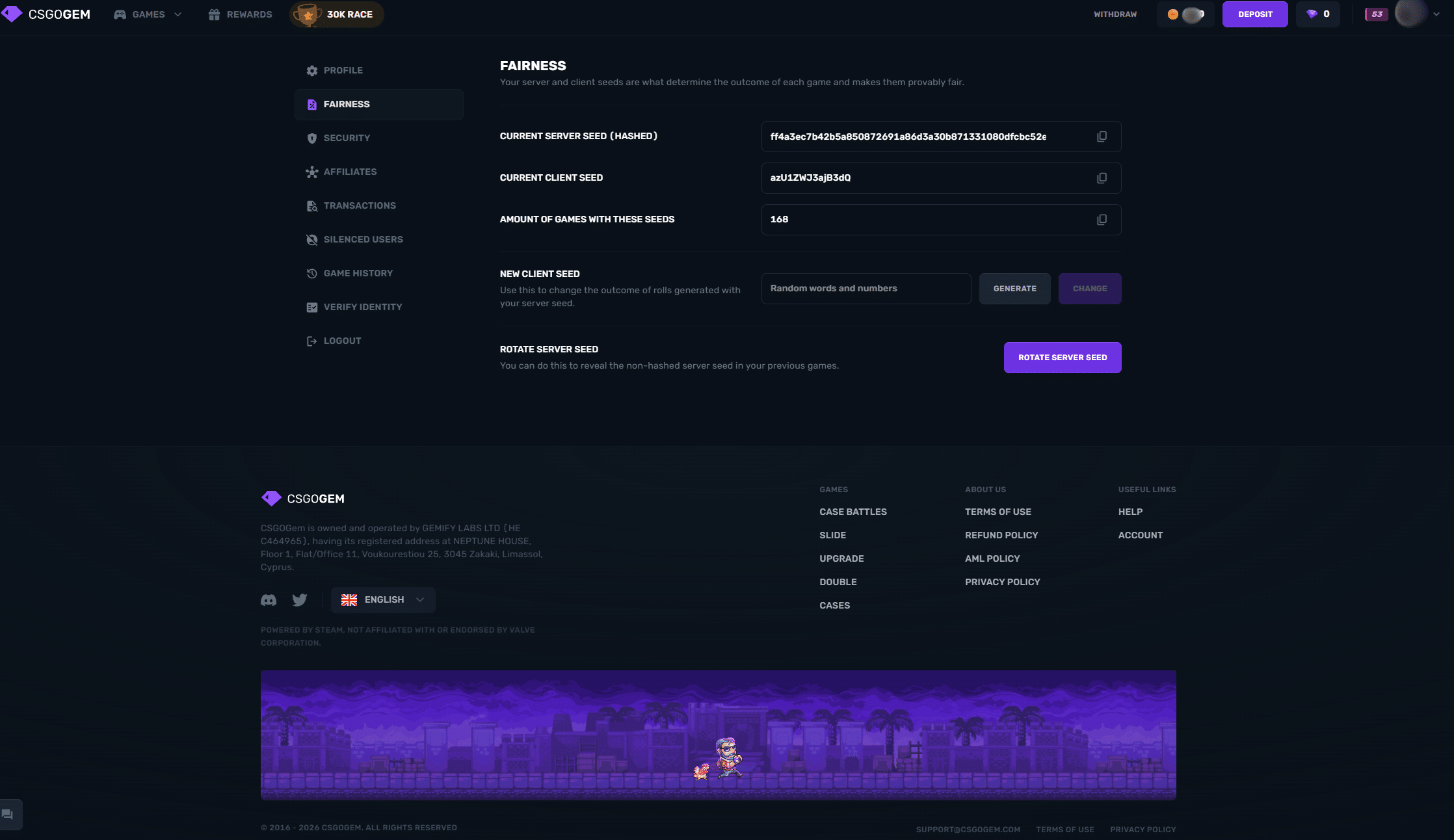Open the Twitter link icon
Image resolution: width=1454 pixels, height=840 pixels.
tap(300, 600)
